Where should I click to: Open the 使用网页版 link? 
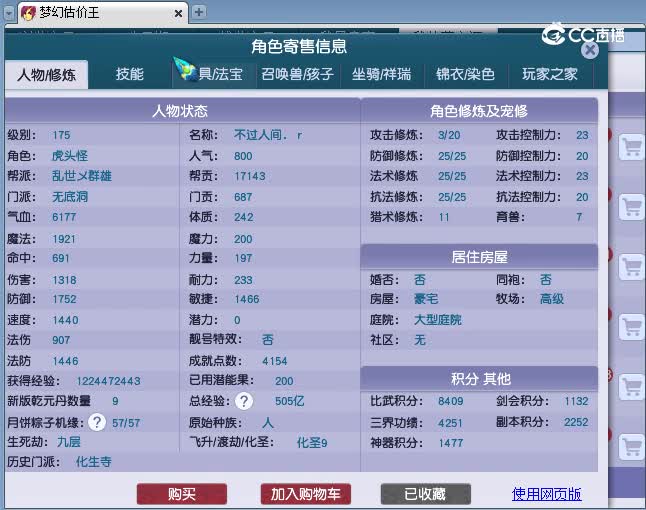(546, 494)
